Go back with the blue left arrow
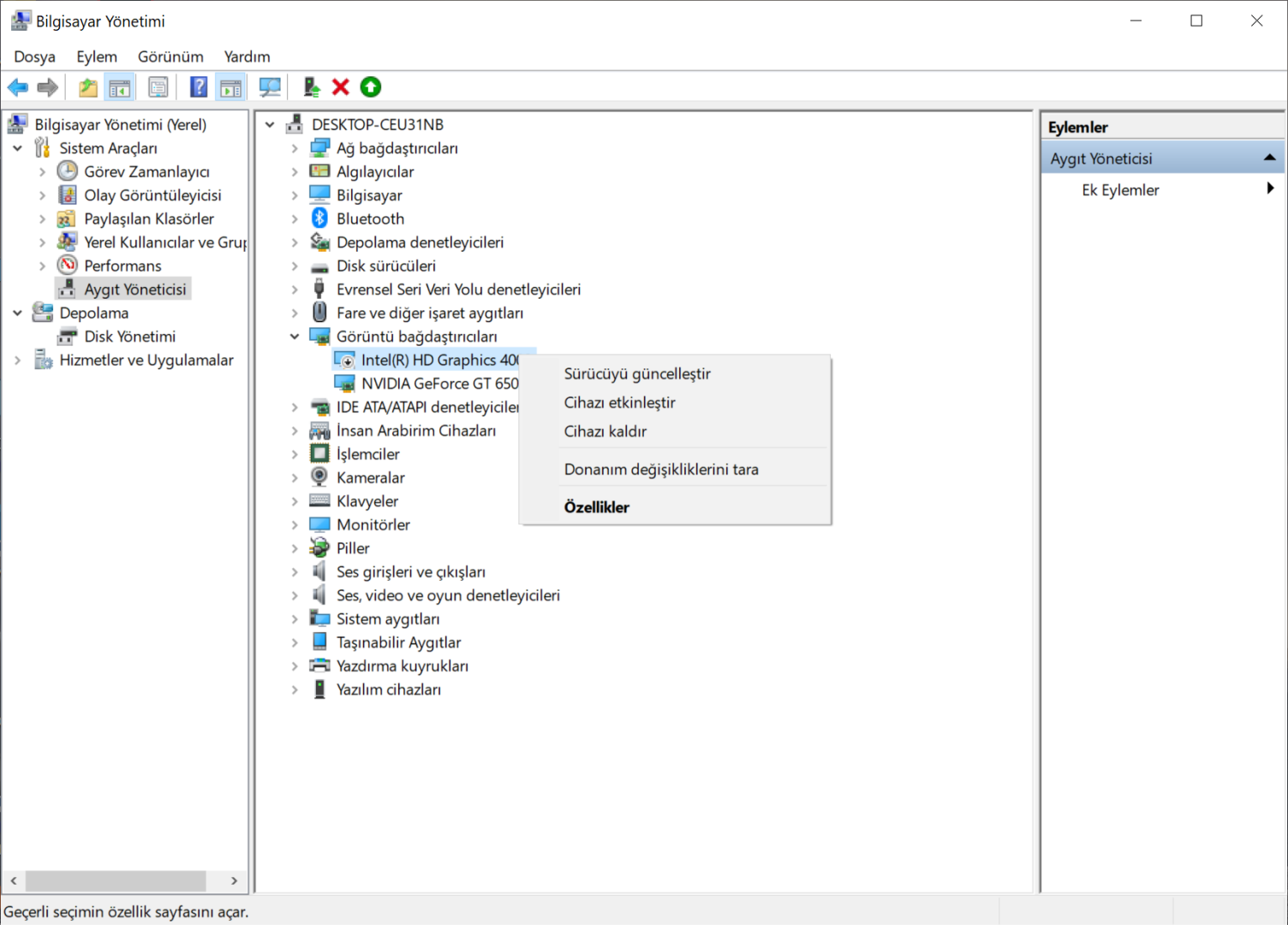1288x925 pixels. point(18,87)
